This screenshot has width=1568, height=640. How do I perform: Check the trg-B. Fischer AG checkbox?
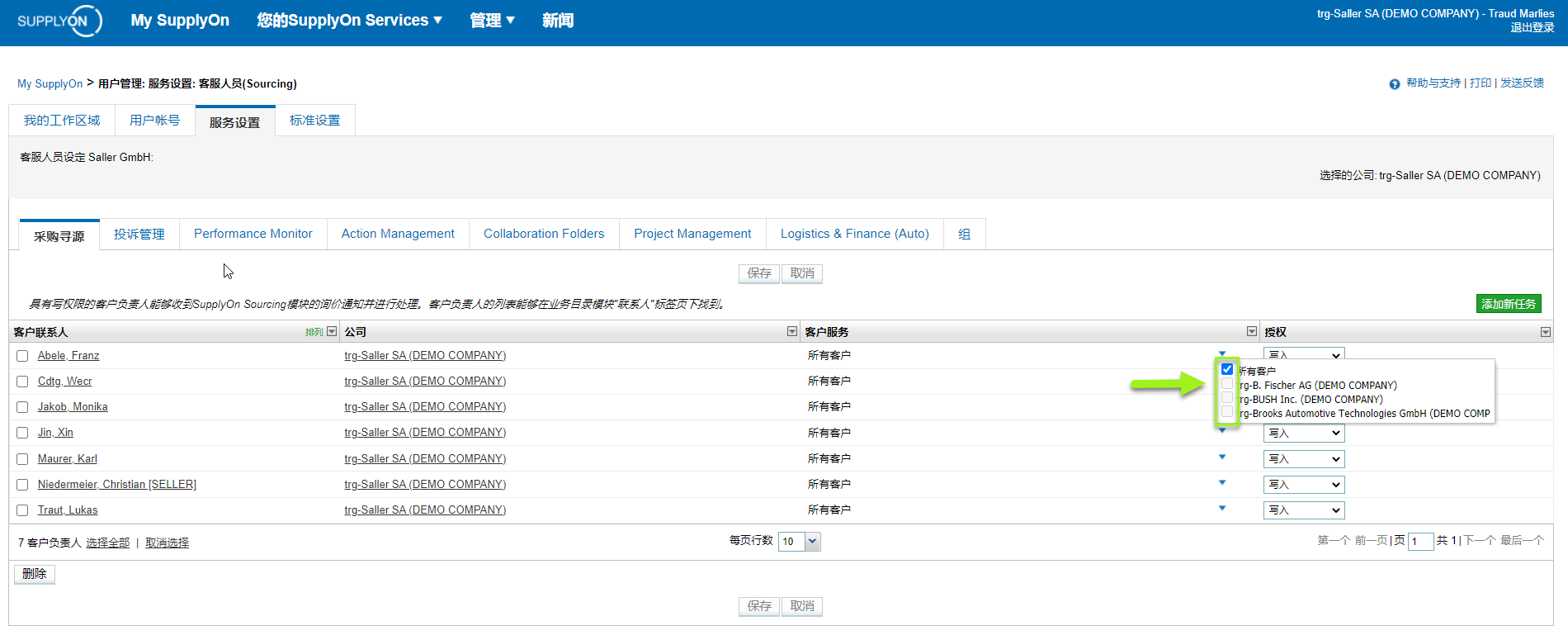click(1227, 384)
